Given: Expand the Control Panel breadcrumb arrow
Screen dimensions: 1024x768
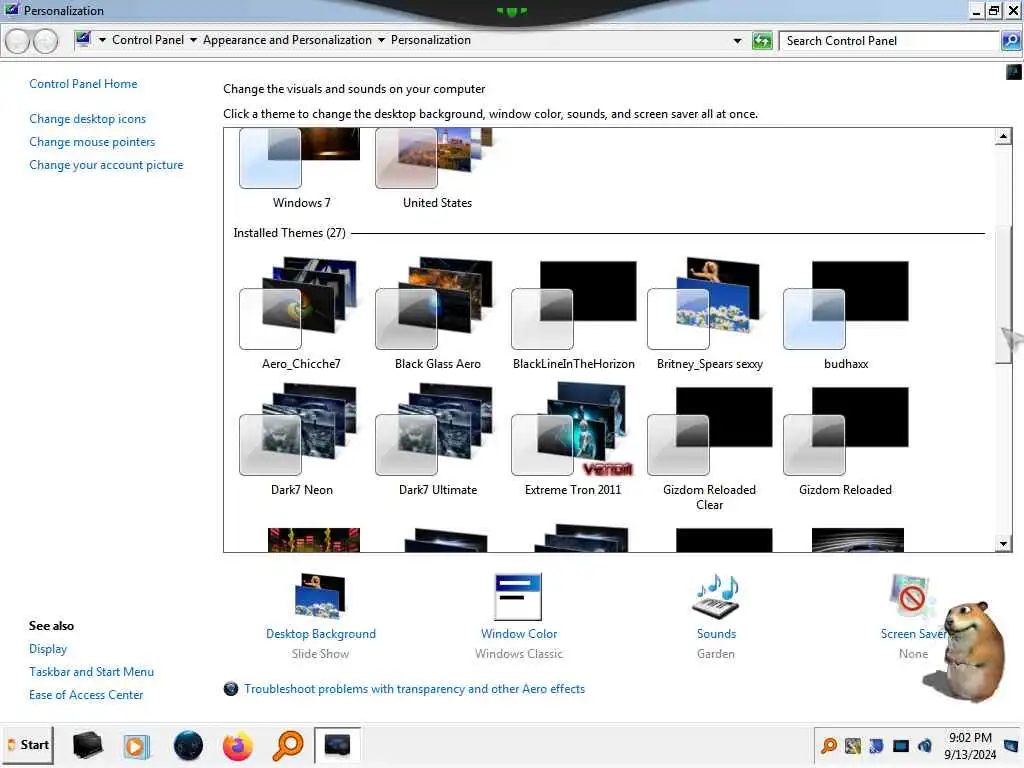Looking at the screenshot, I should tap(193, 40).
